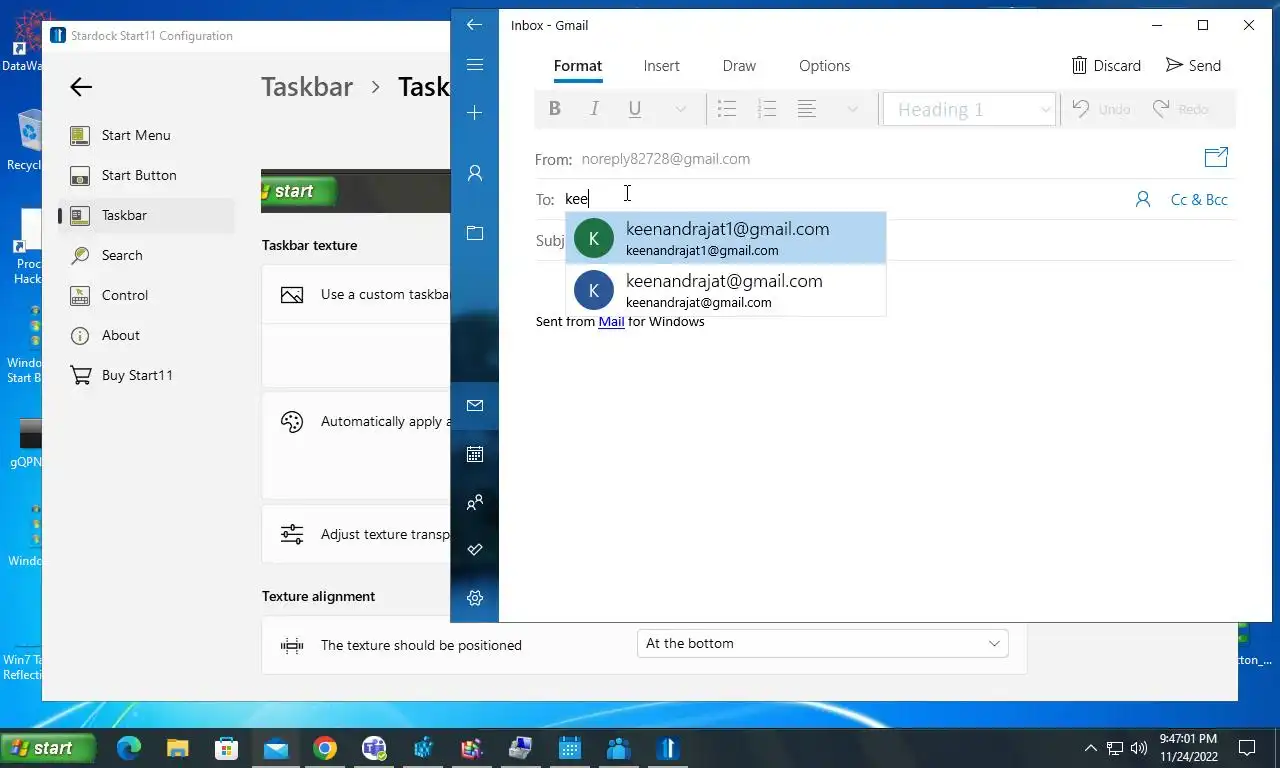Discard the draft email

[x=1106, y=65]
